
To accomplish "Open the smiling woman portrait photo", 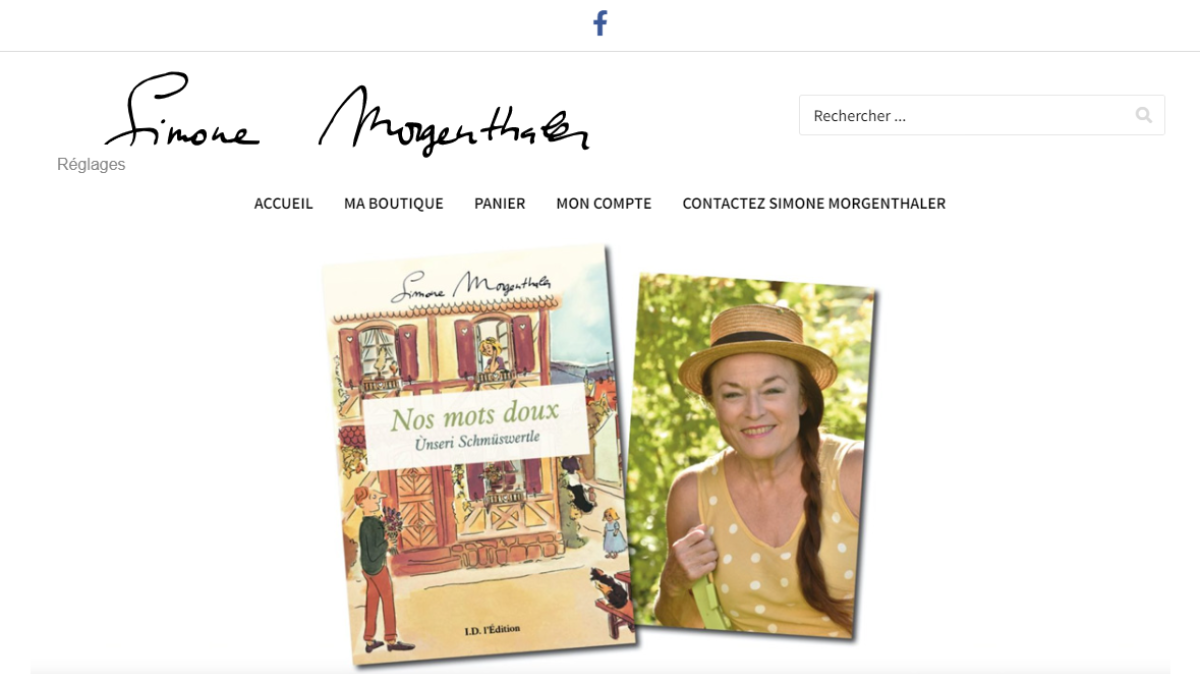I will pos(752,457).
